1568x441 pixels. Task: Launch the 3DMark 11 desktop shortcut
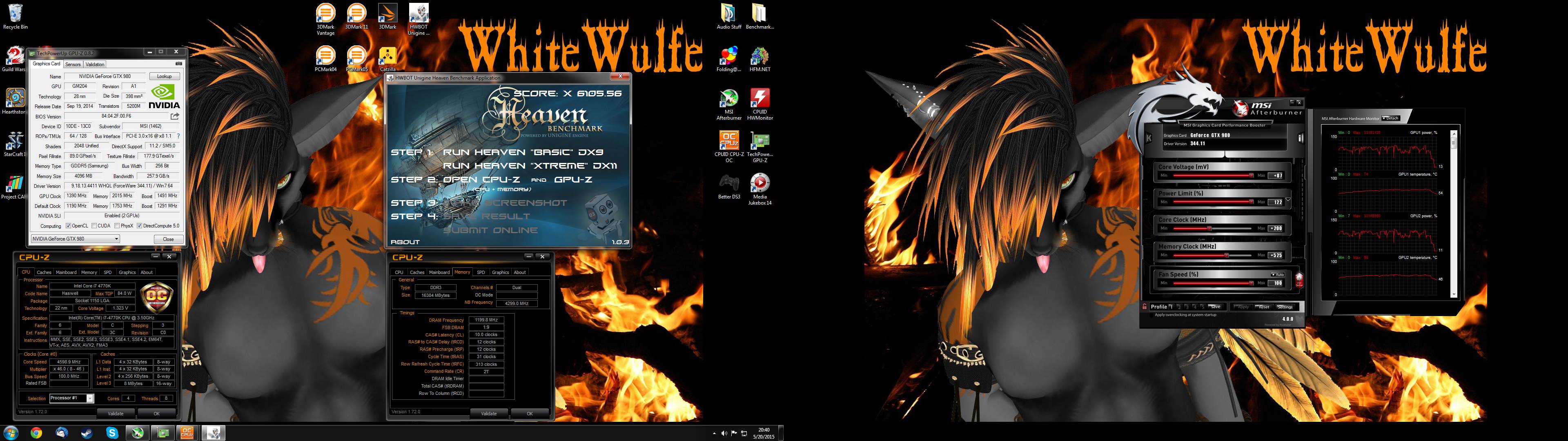357,16
